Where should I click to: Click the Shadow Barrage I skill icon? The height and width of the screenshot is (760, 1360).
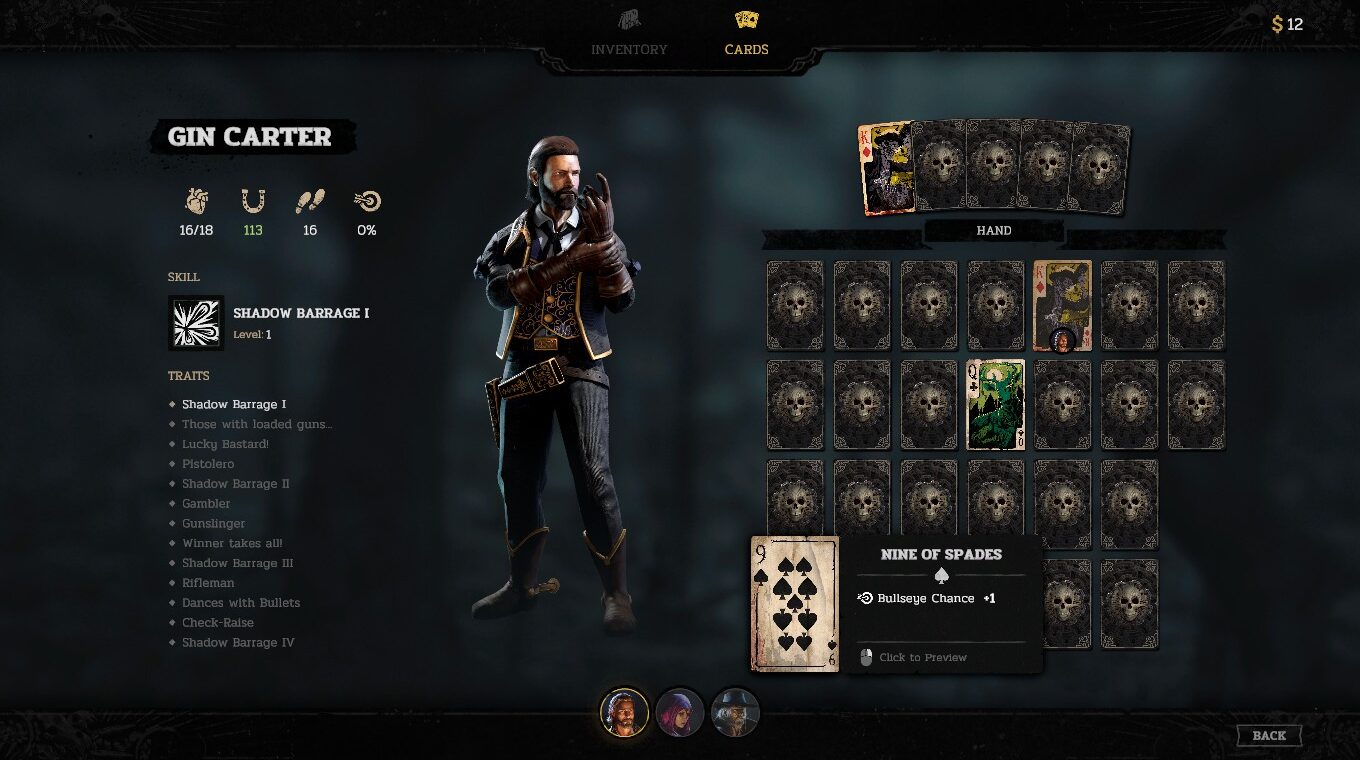tap(196, 323)
